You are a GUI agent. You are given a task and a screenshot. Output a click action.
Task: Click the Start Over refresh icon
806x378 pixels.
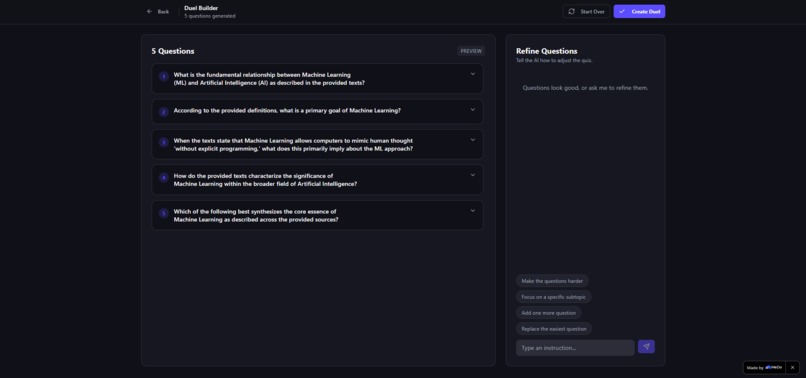click(x=571, y=11)
